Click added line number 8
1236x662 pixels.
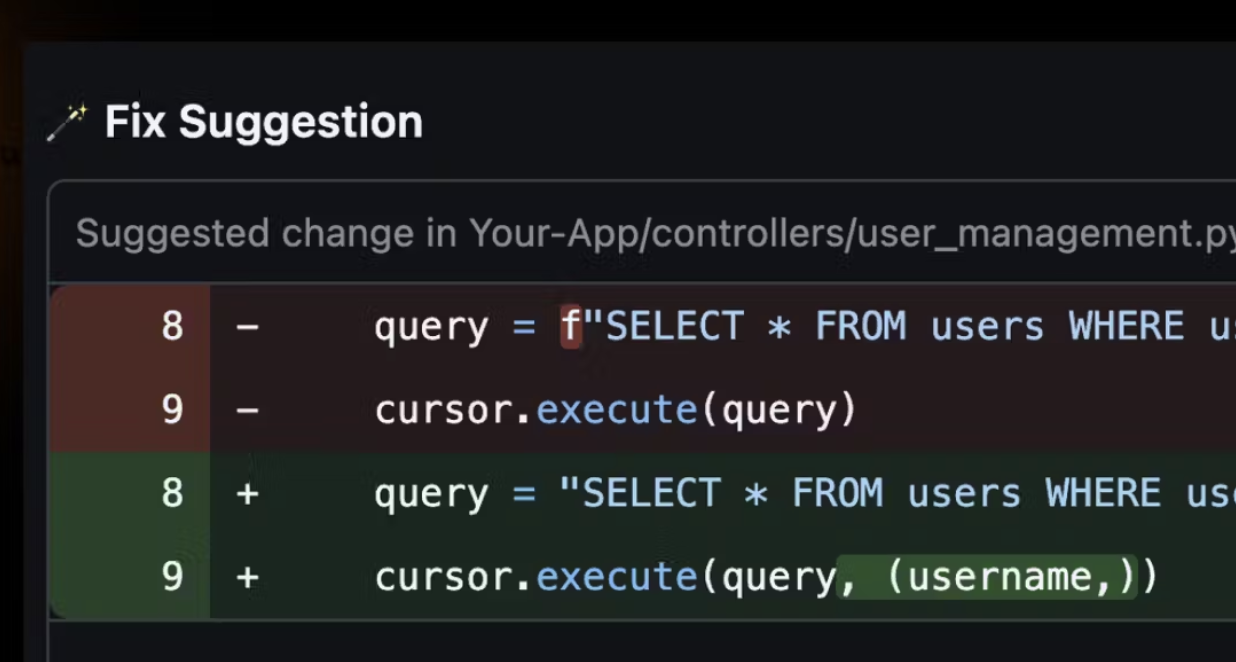pos(172,493)
